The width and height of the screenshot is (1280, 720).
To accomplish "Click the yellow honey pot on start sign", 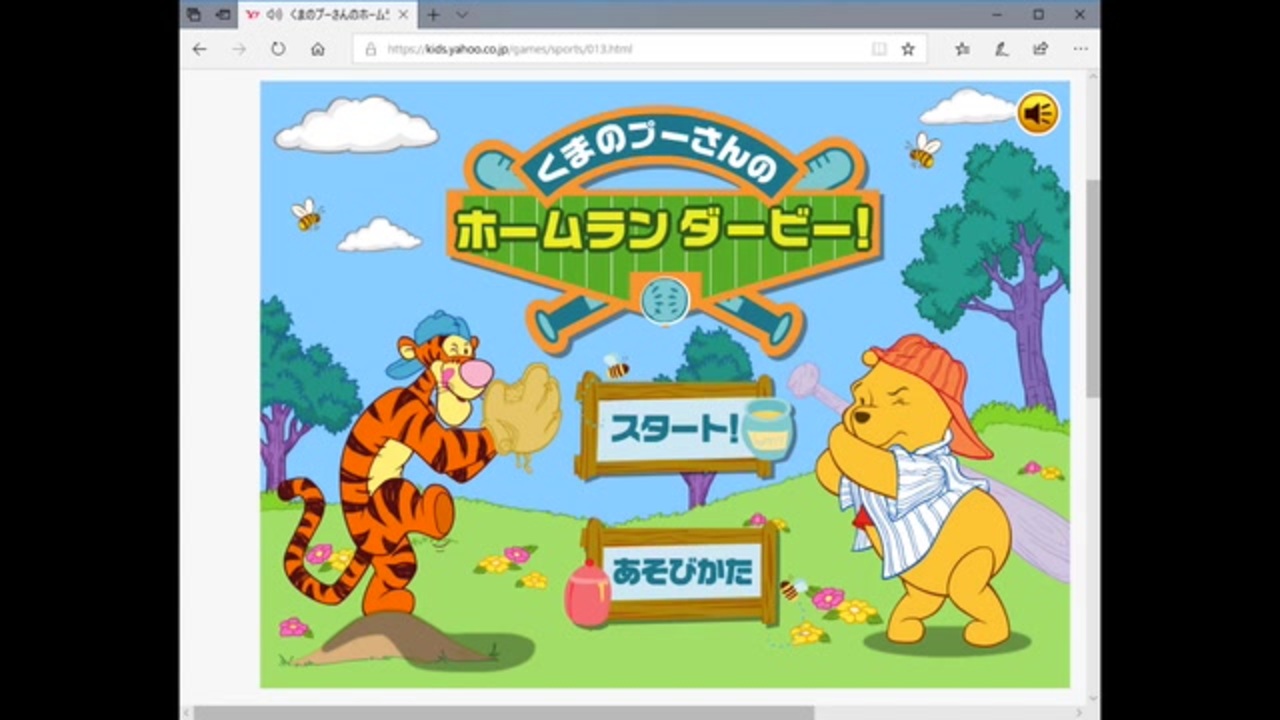I will click(x=767, y=429).
